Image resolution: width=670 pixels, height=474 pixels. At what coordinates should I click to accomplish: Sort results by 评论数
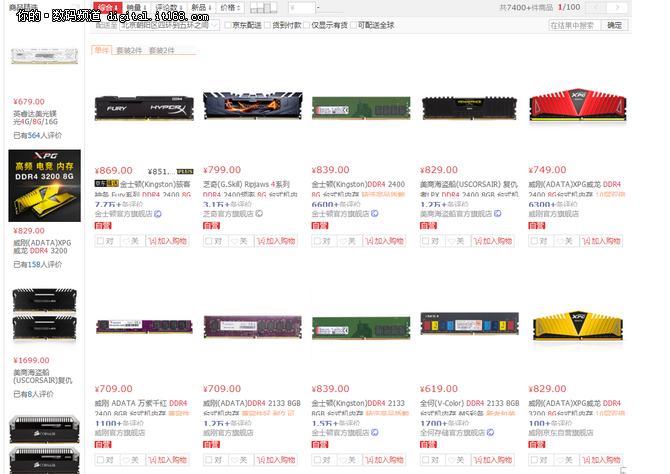tap(169, 7)
